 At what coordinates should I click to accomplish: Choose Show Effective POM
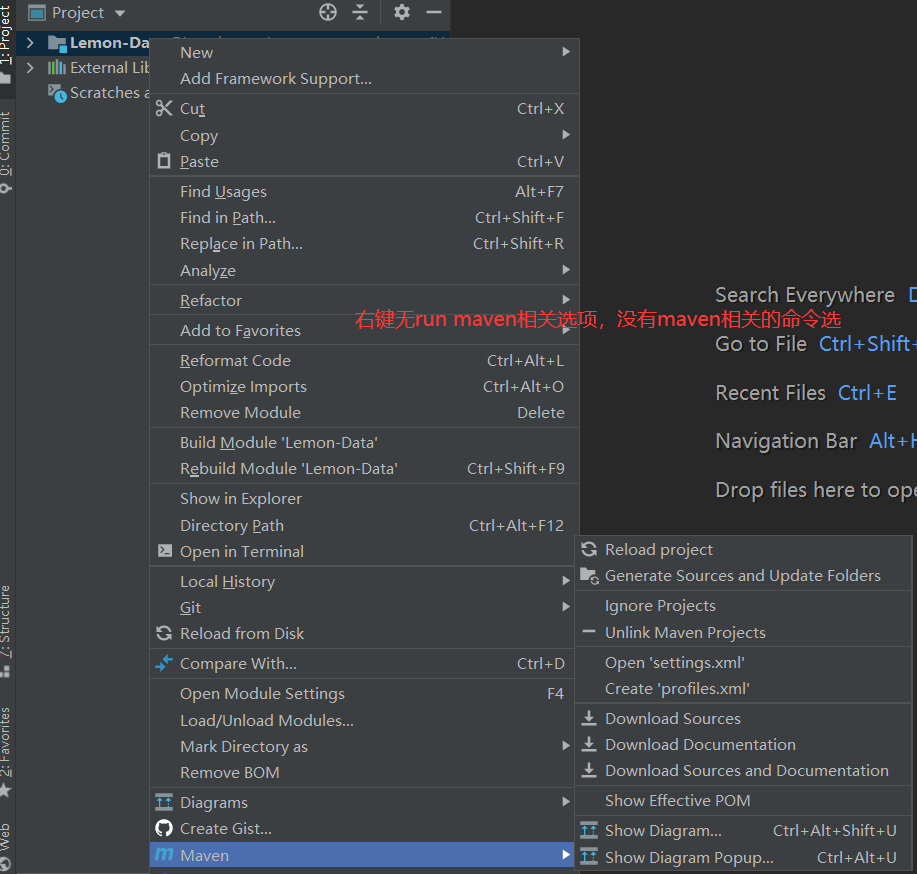(677, 800)
